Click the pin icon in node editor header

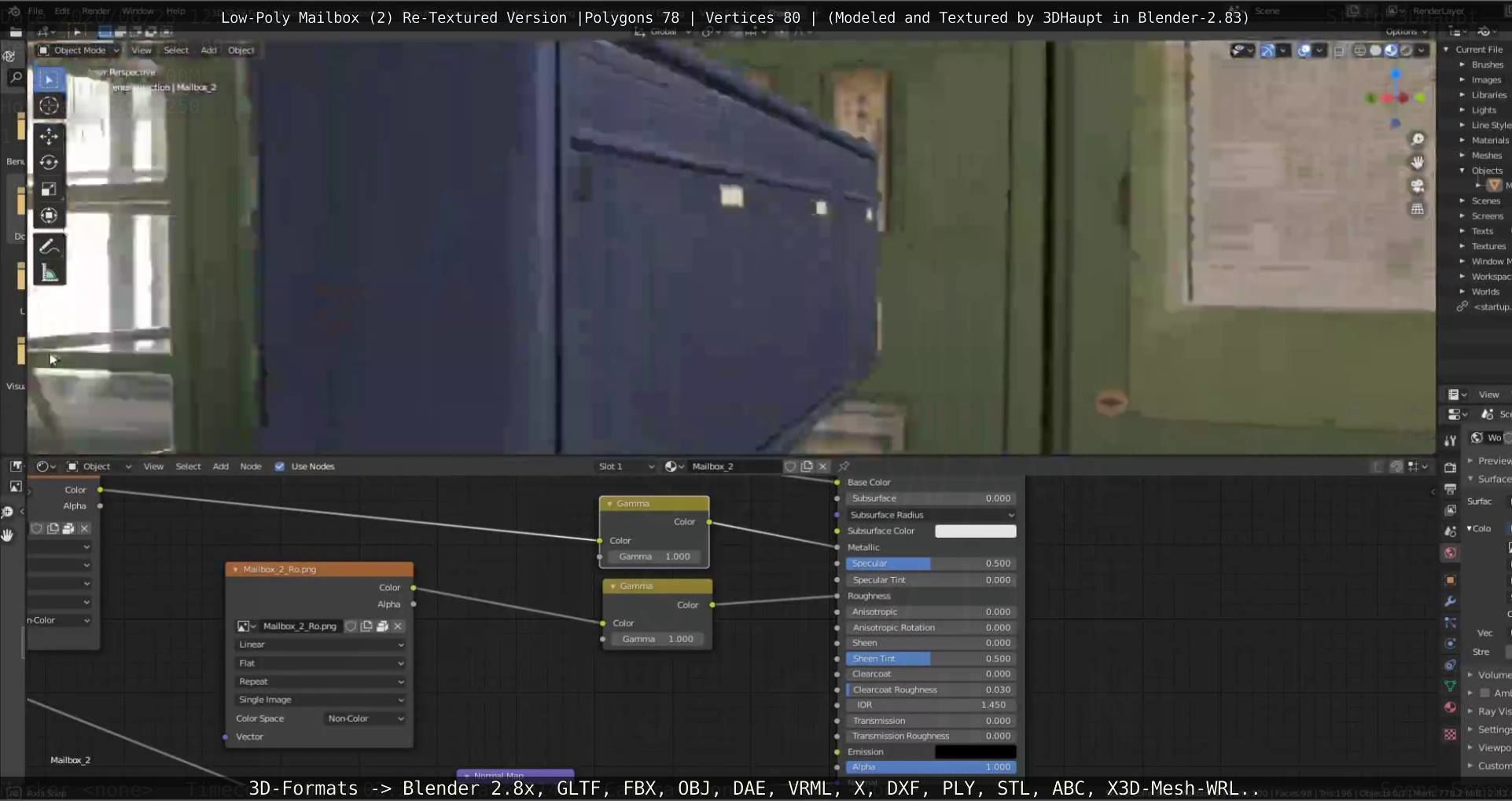pos(844,466)
